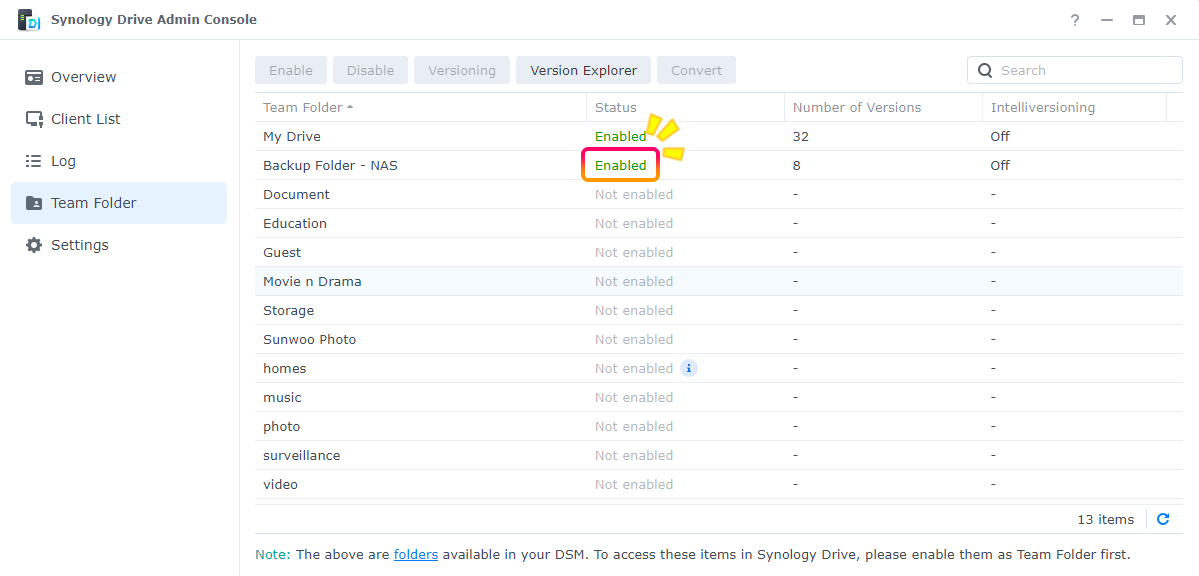1199x576 pixels.
Task: Select the Document folder row
Action: [719, 194]
